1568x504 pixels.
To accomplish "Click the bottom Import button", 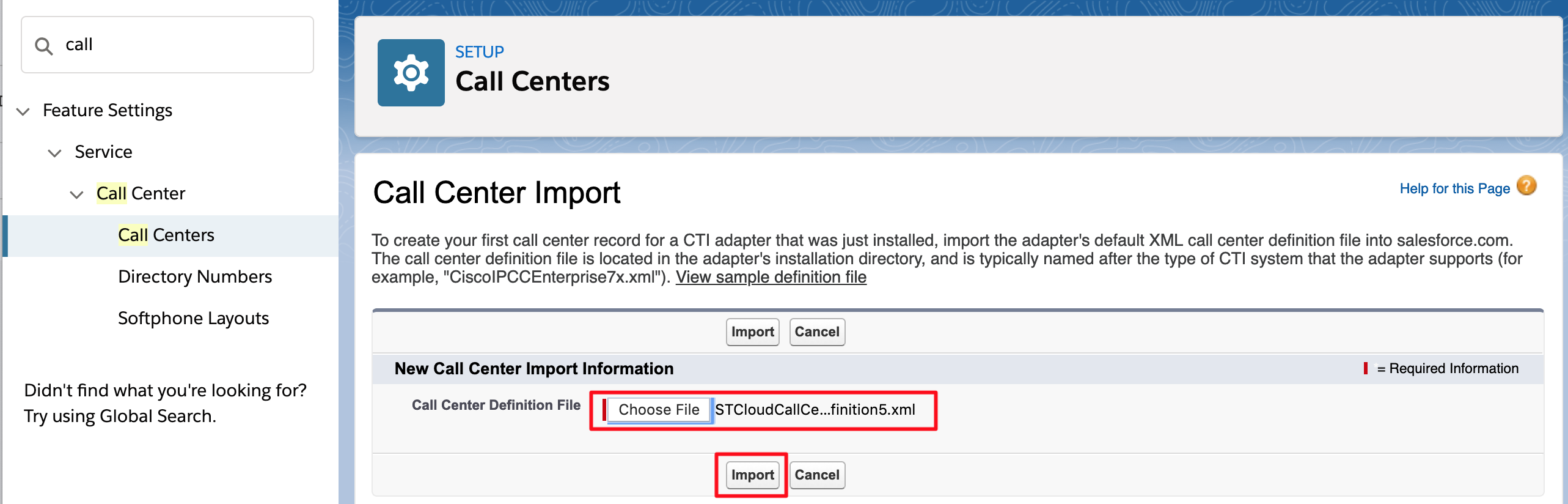I will pos(752,475).
